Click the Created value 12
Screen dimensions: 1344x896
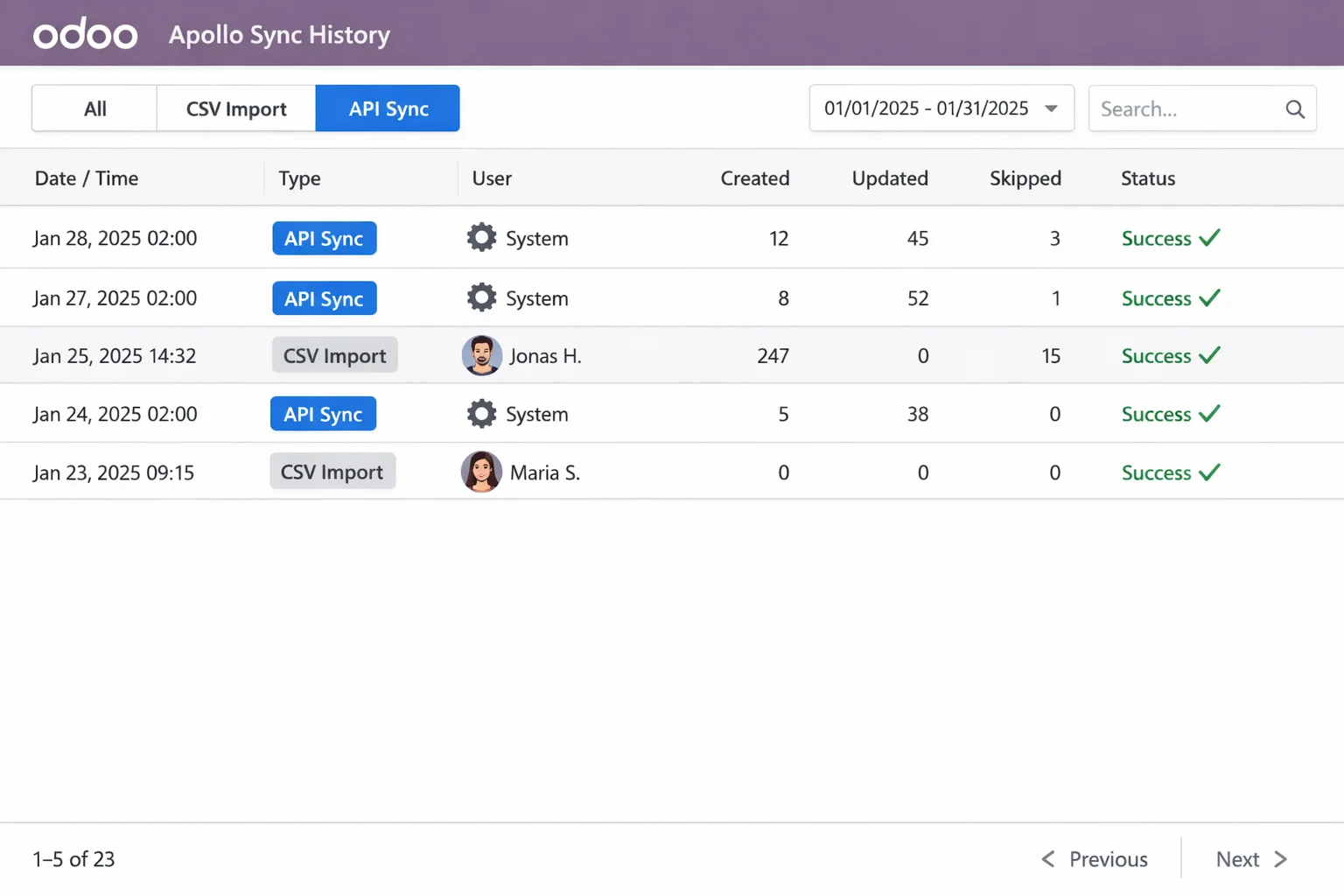click(x=779, y=238)
